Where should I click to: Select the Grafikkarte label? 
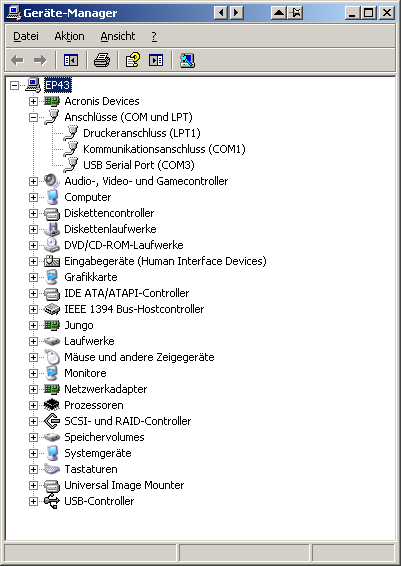(x=91, y=277)
